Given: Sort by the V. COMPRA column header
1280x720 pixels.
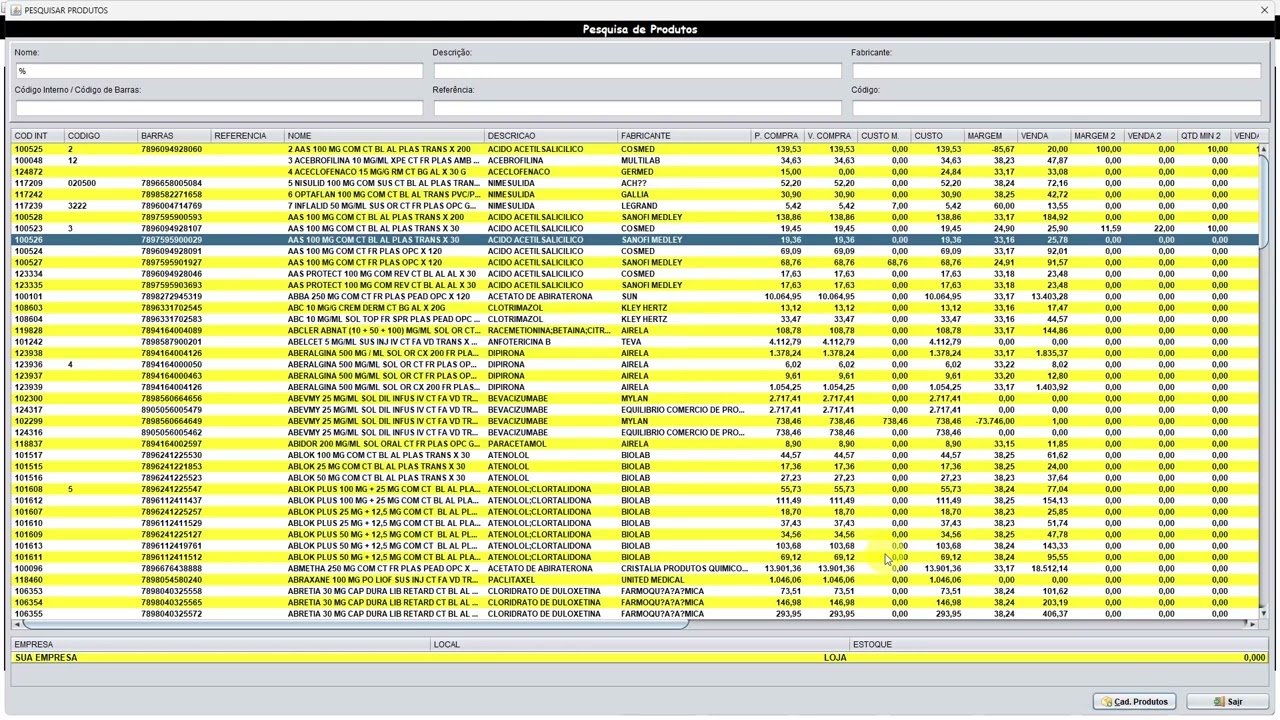Looking at the screenshot, I should coord(830,136).
